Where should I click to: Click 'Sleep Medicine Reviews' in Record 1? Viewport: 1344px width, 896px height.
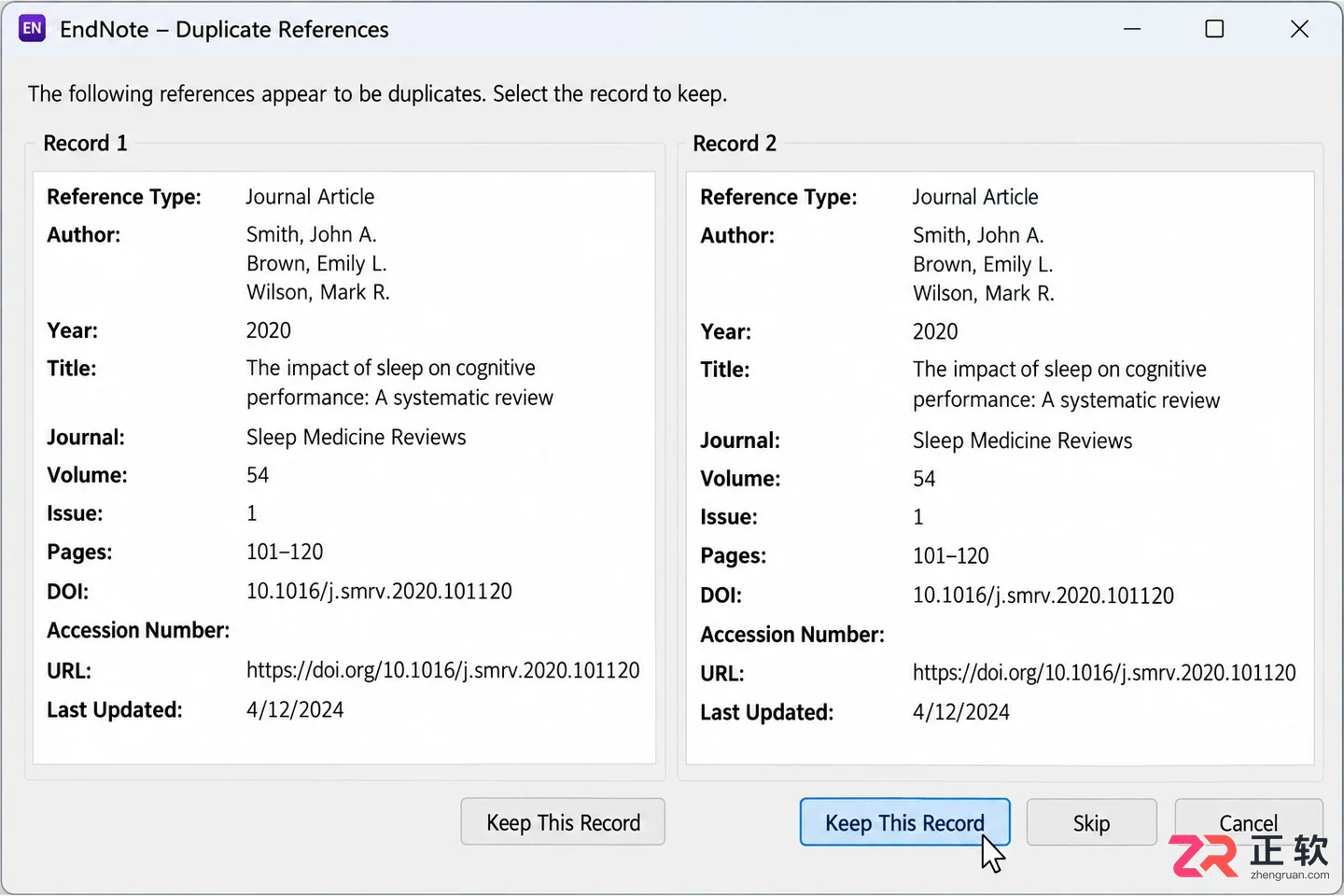coord(356,437)
